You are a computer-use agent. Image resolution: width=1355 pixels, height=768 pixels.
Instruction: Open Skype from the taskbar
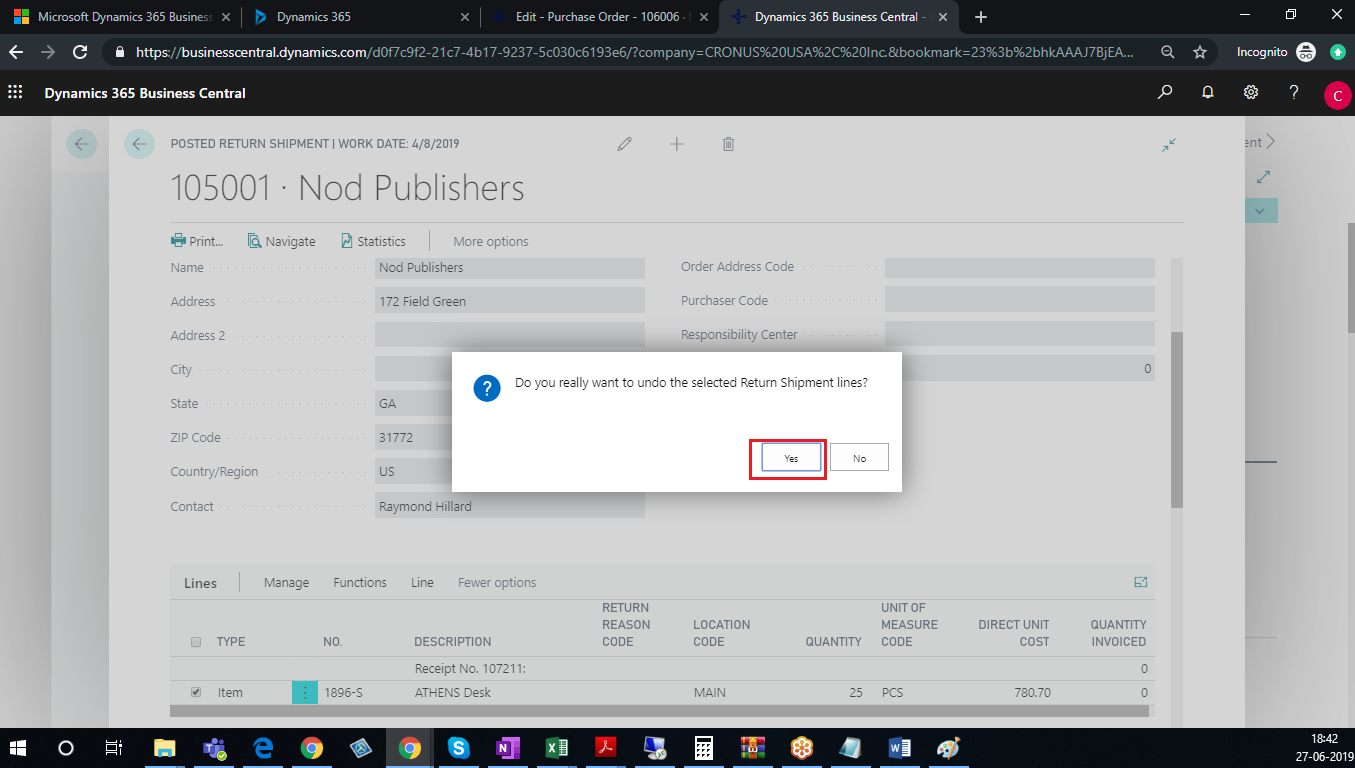[x=459, y=748]
